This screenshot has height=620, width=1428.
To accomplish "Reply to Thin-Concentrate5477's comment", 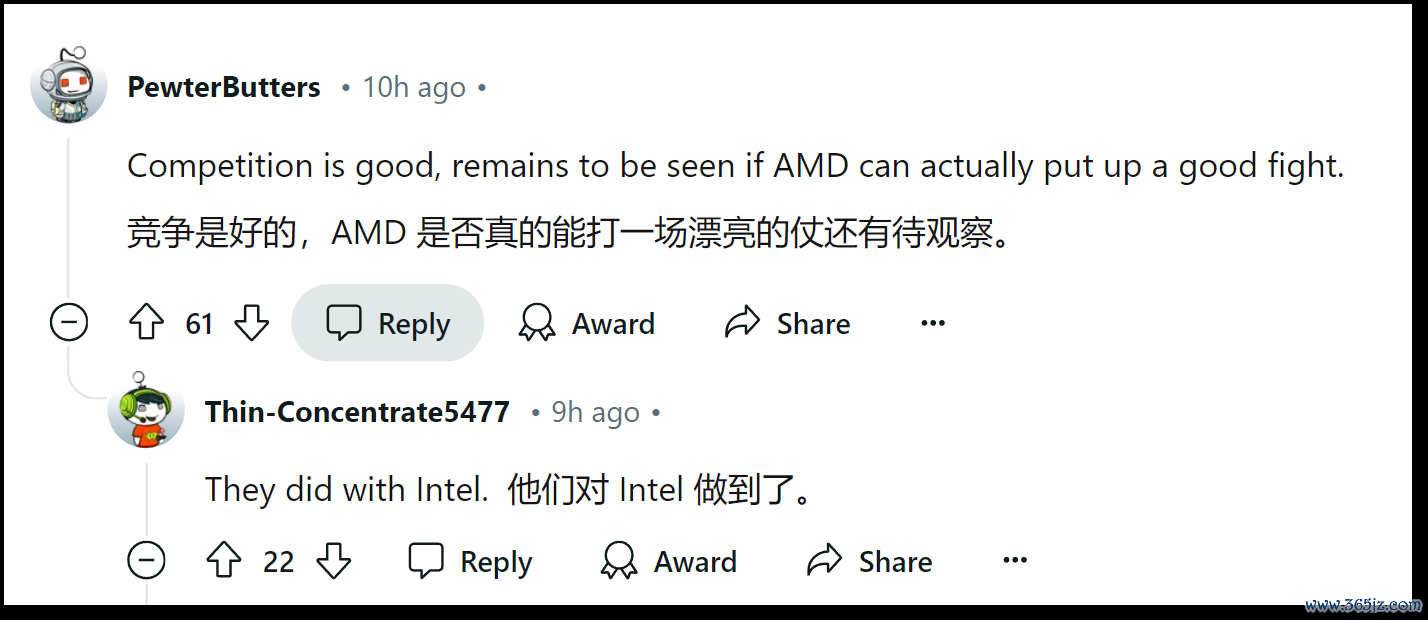I will point(470,561).
